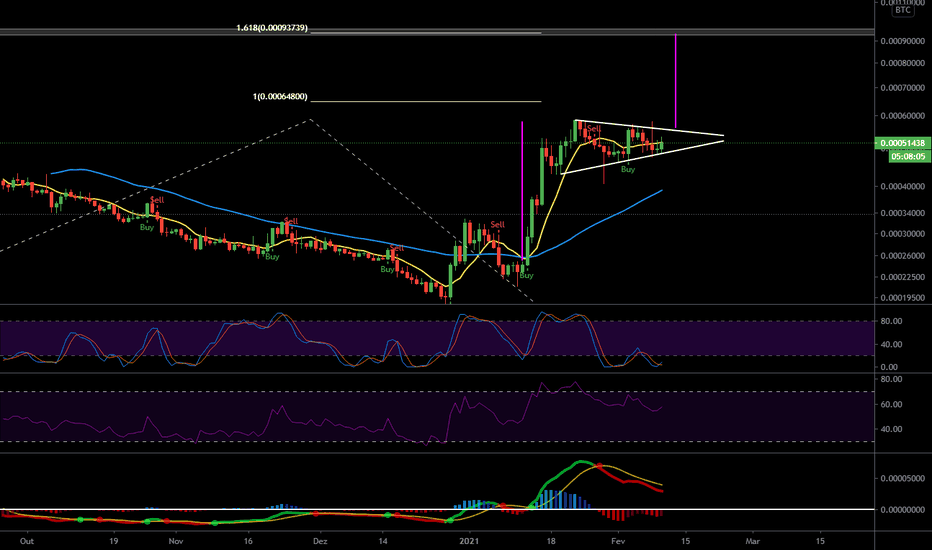Viewport: 932px width, 550px height.
Task: Click the 0.00026000 price axis label
Action: point(902,256)
